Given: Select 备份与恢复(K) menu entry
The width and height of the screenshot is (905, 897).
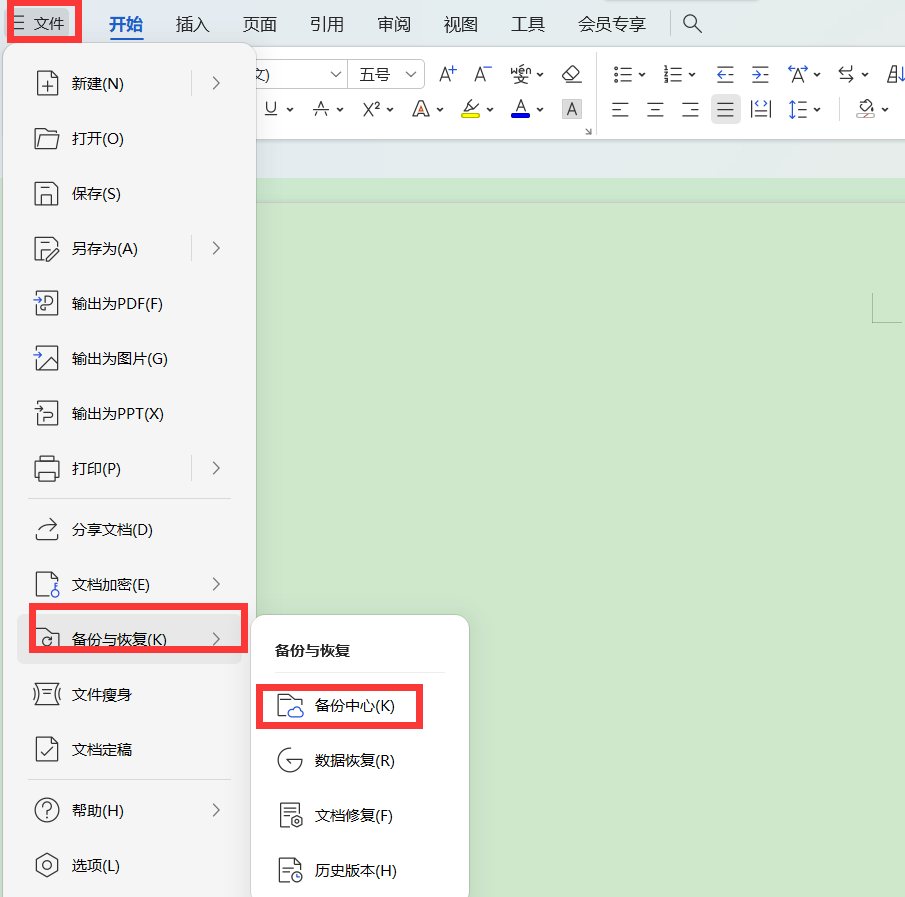Looking at the screenshot, I should (x=129, y=639).
